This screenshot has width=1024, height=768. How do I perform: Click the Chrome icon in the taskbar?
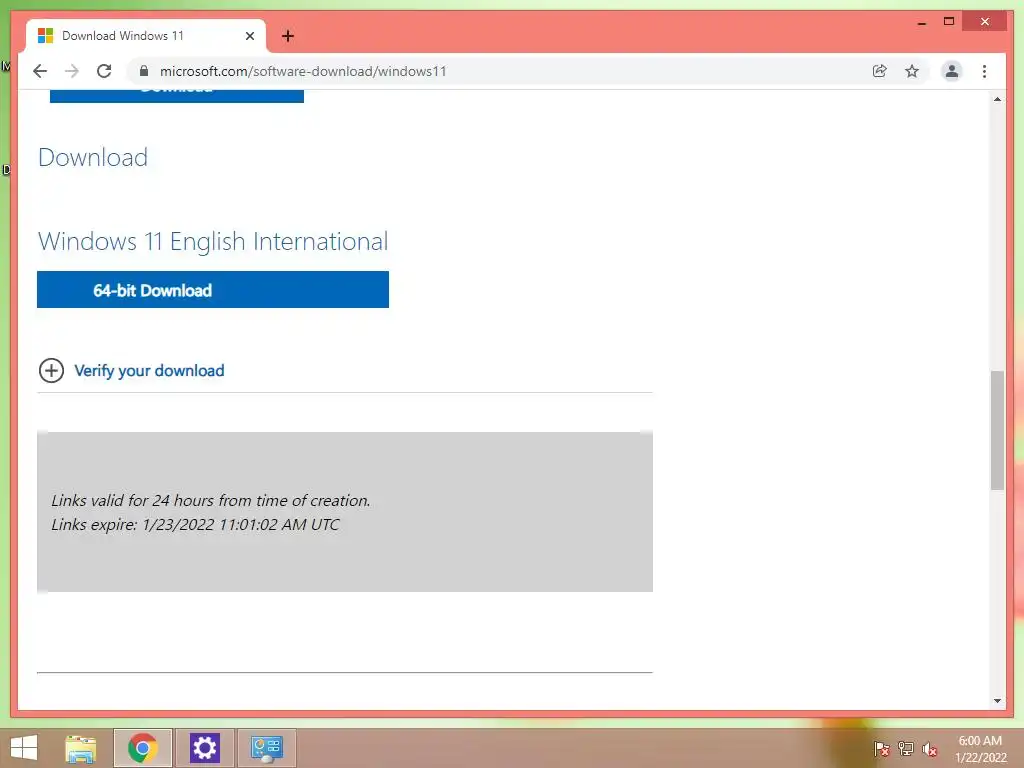(x=142, y=748)
